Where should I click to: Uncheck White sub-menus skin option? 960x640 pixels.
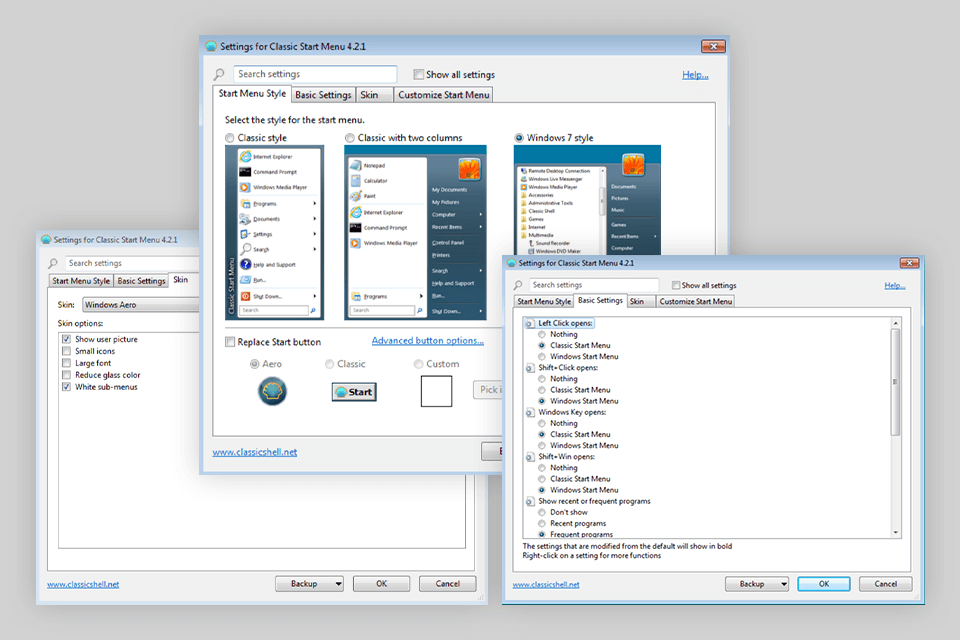(67, 387)
